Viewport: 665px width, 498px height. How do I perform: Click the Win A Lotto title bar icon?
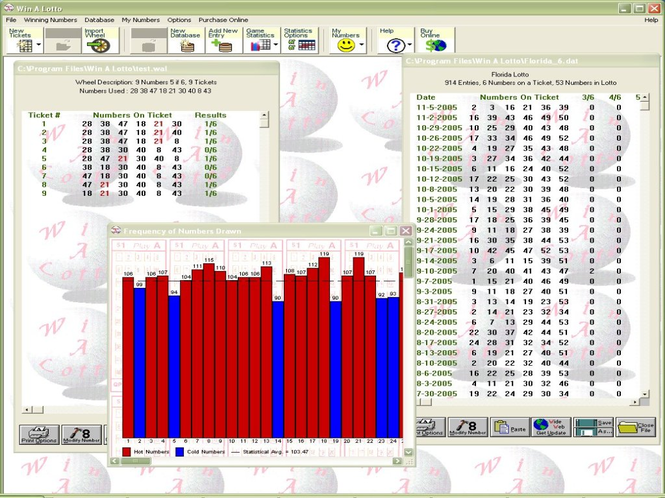[x=8, y=8]
